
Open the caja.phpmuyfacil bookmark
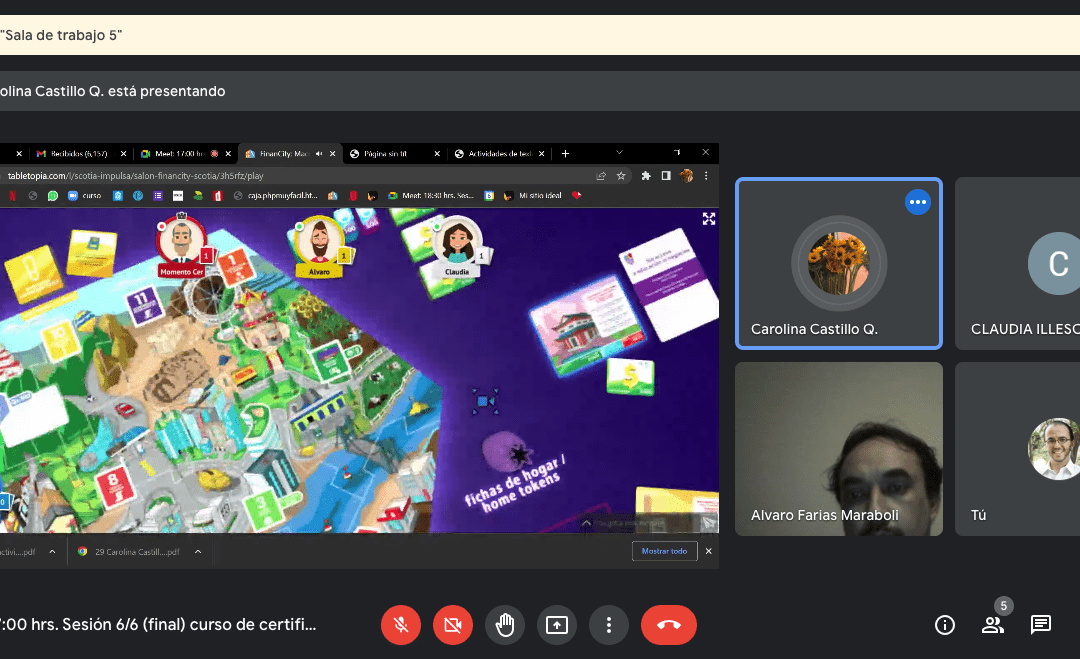click(x=276, y=196)
